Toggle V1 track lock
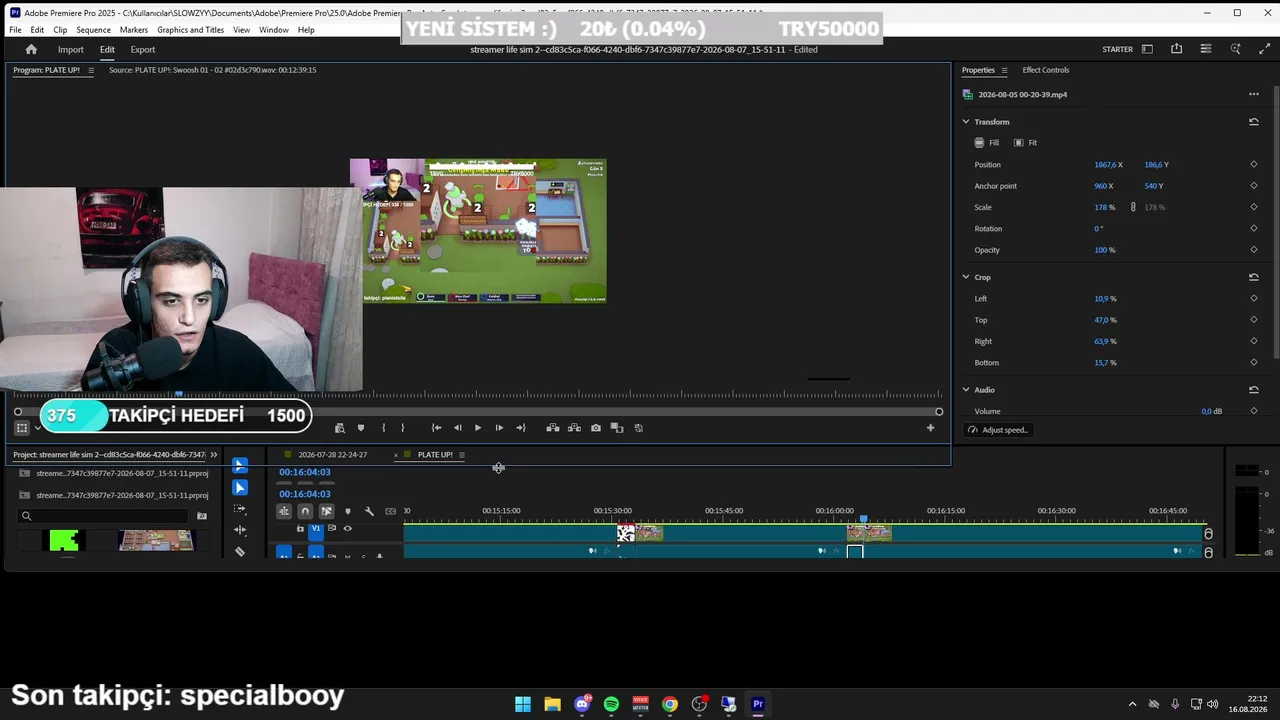 coord(300,529)
